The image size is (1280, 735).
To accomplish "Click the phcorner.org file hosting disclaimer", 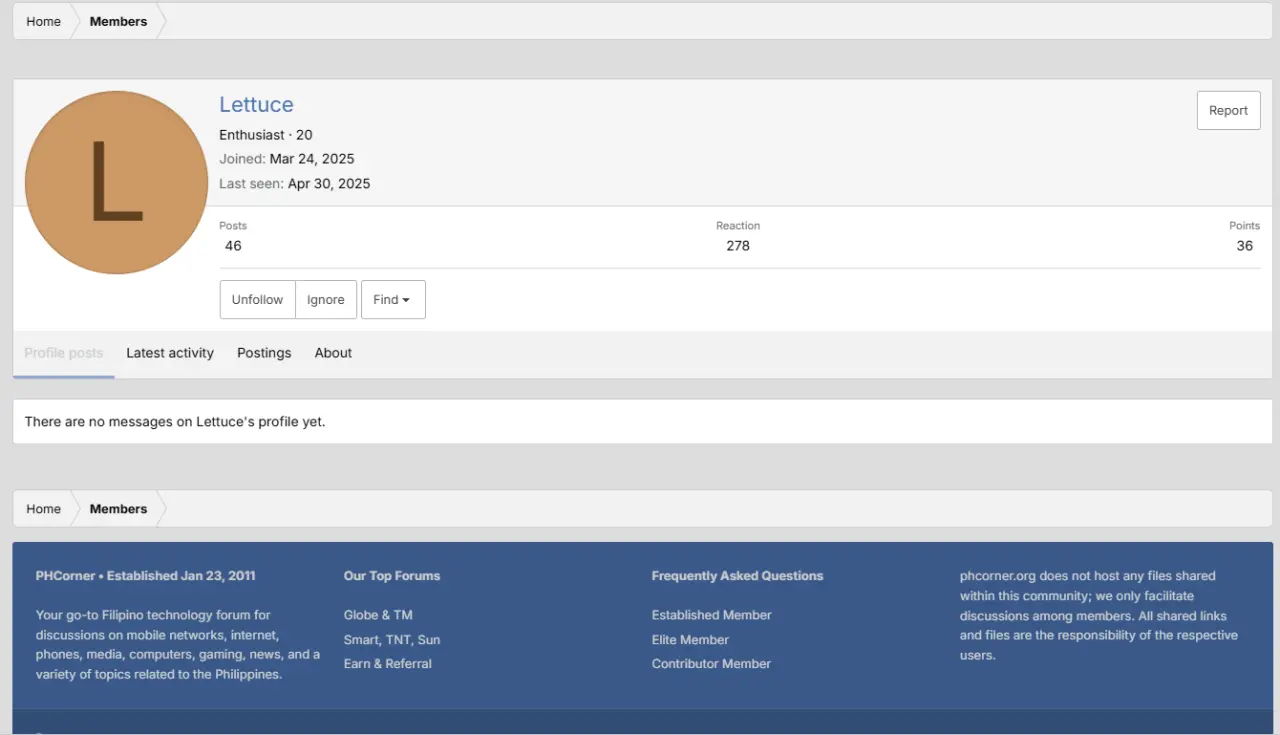I will (1099, 616).
